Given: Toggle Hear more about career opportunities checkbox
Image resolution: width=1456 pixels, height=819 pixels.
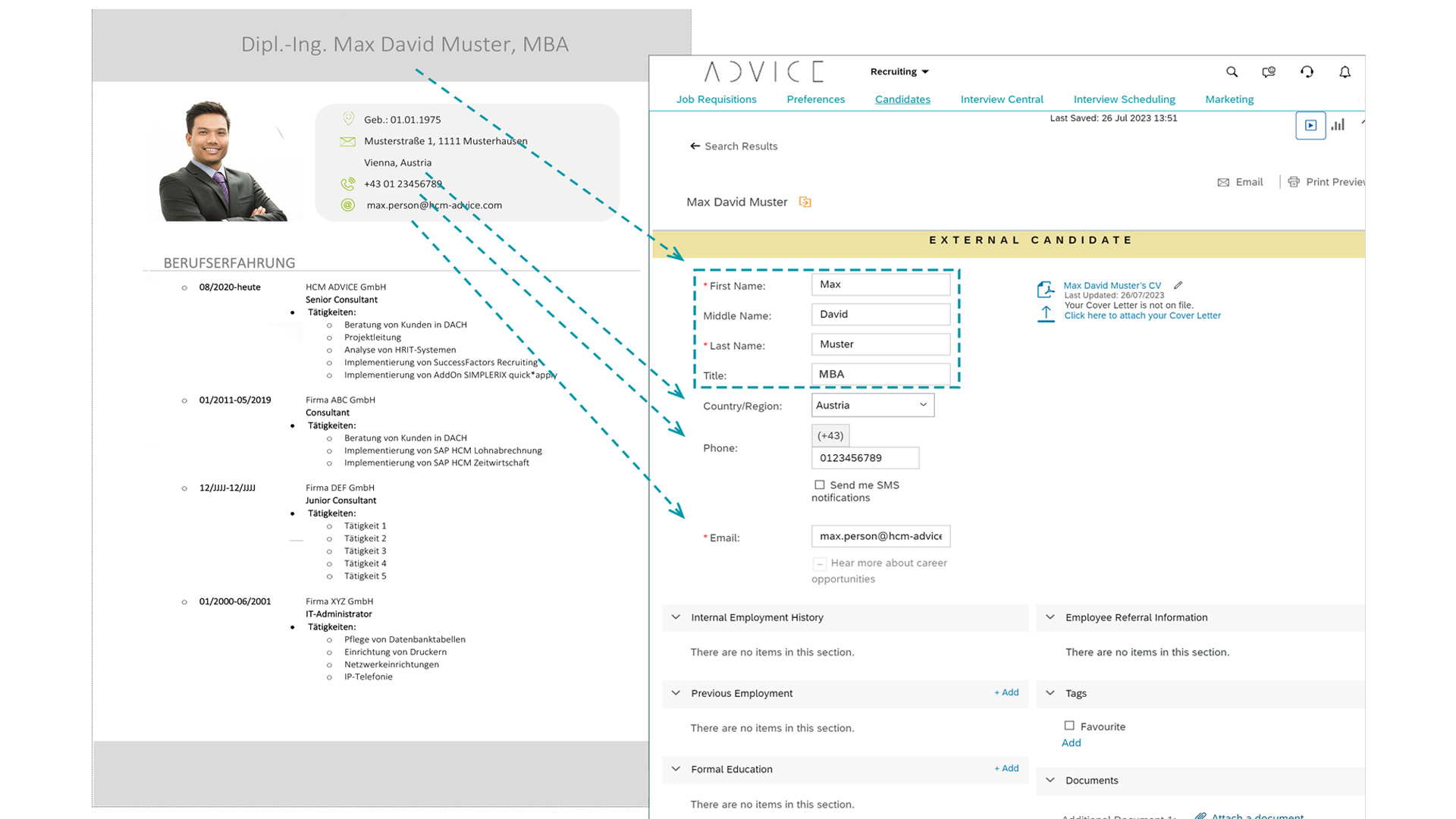Looking at the screenshot, I should tap(820, 563).
